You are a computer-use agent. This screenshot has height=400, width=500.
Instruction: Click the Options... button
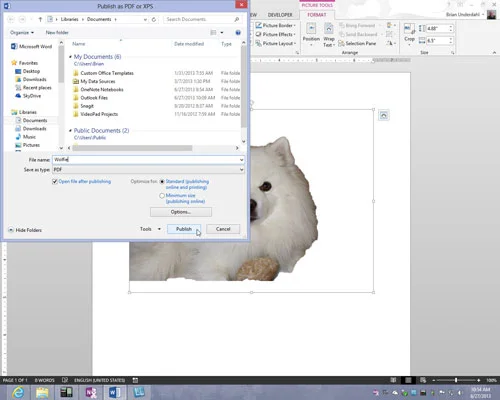click(181, 212)
